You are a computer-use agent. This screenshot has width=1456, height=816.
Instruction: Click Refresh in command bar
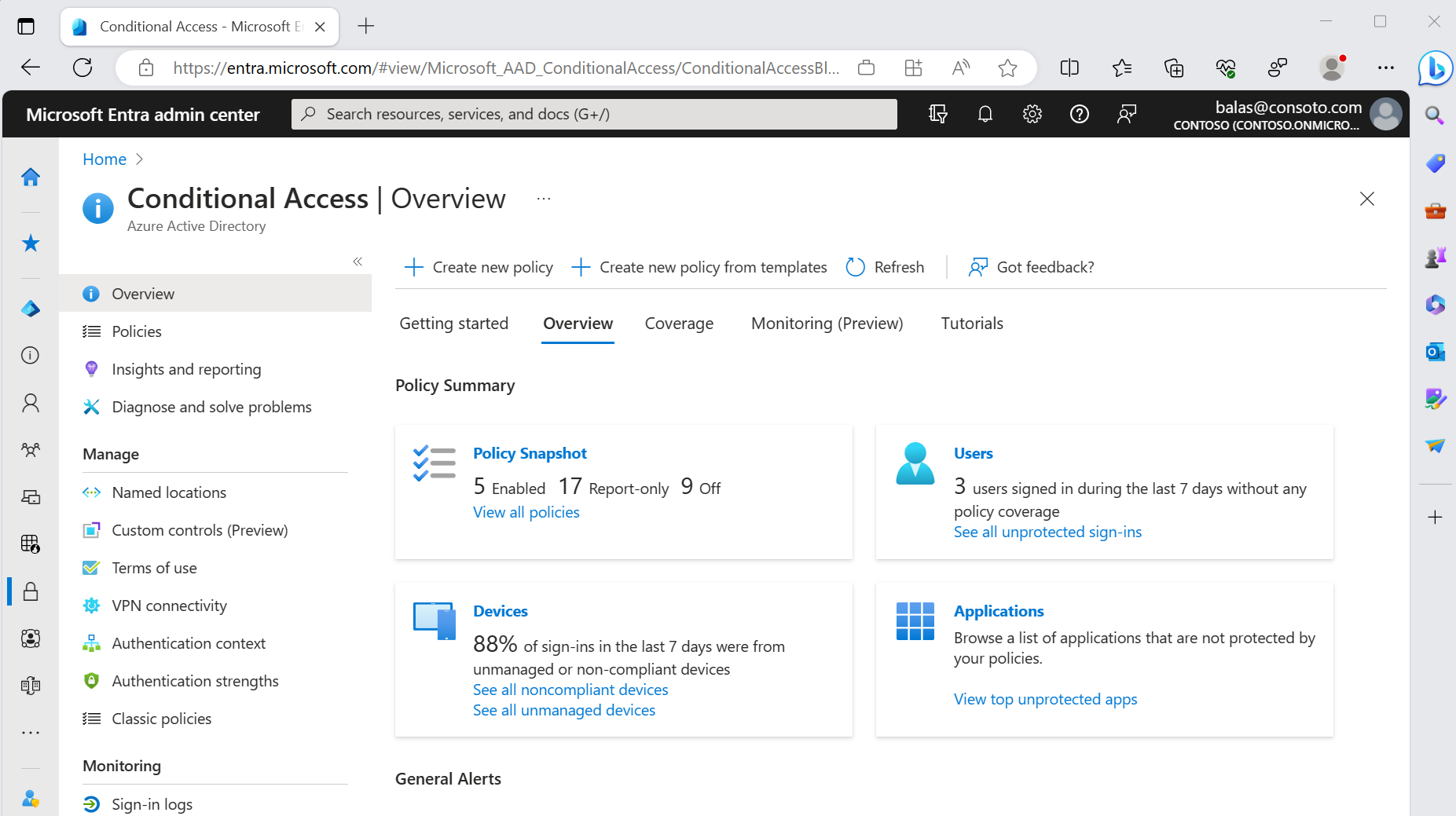coord(885,267)
